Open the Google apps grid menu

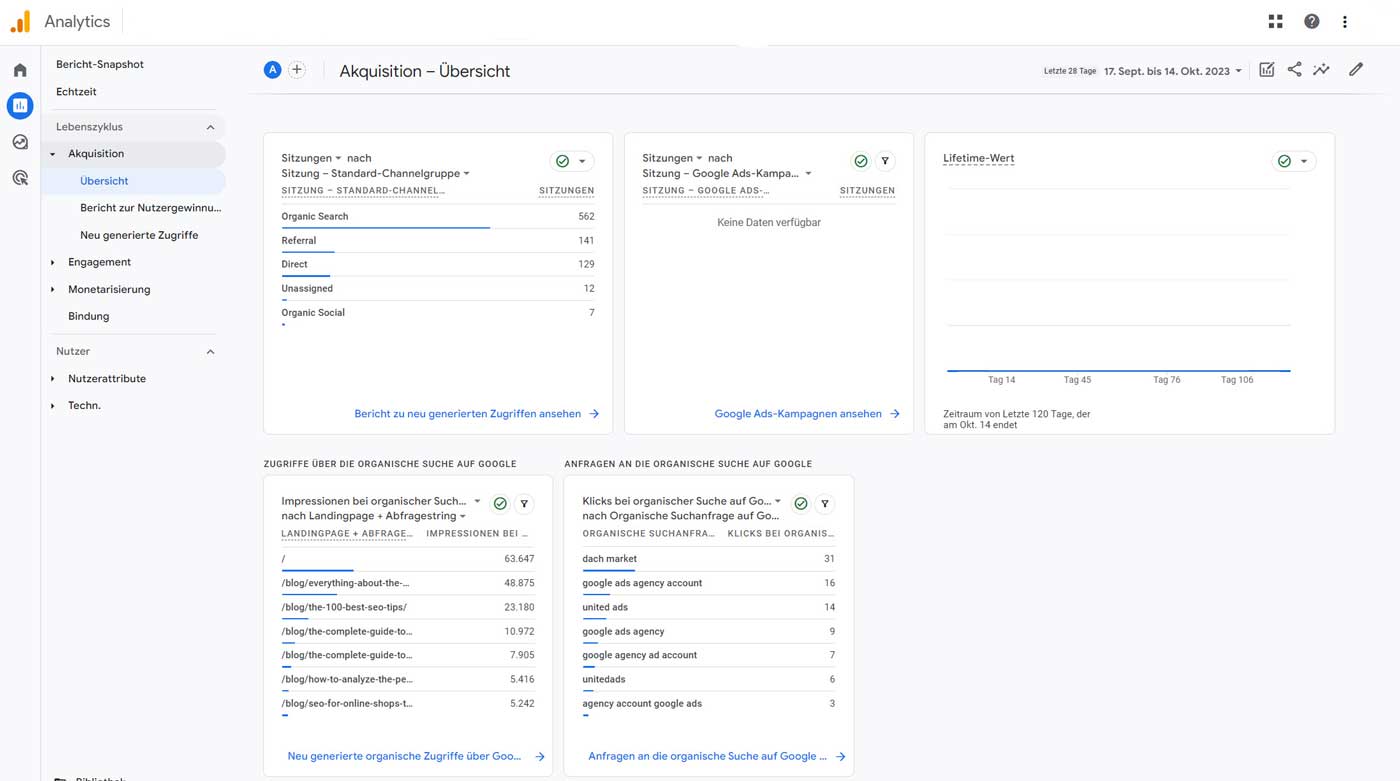point(1275,21)
